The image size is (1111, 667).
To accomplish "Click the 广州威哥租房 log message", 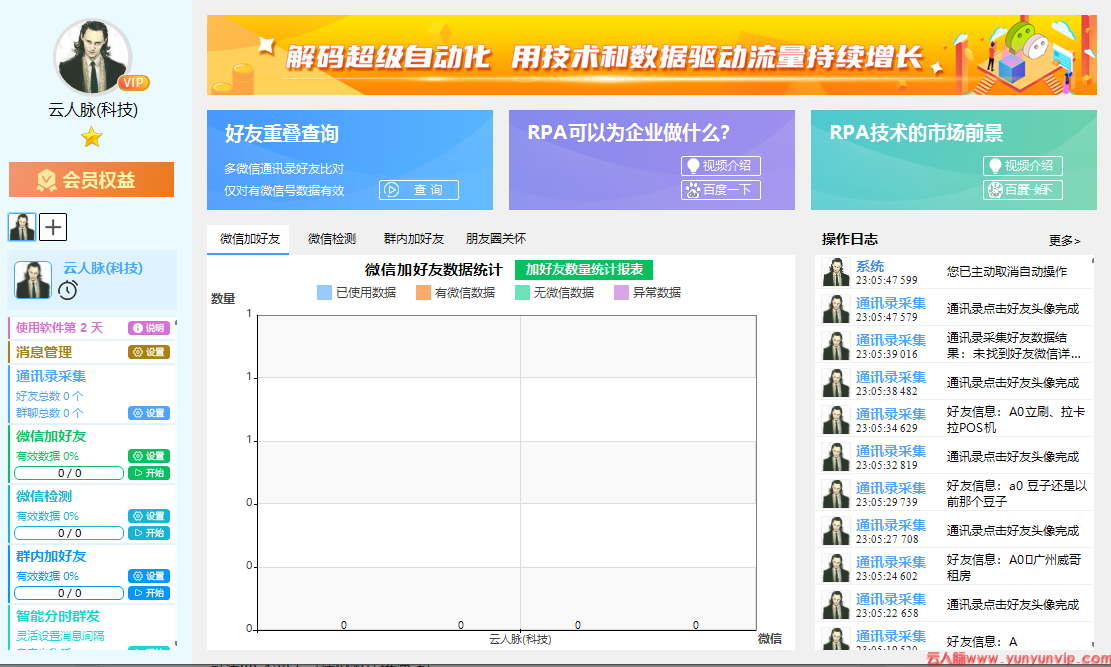I will [1013, 568].
